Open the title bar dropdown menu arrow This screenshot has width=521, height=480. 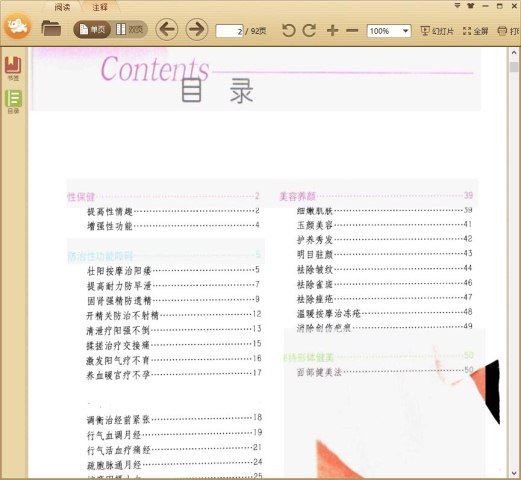tap(457, 6)
